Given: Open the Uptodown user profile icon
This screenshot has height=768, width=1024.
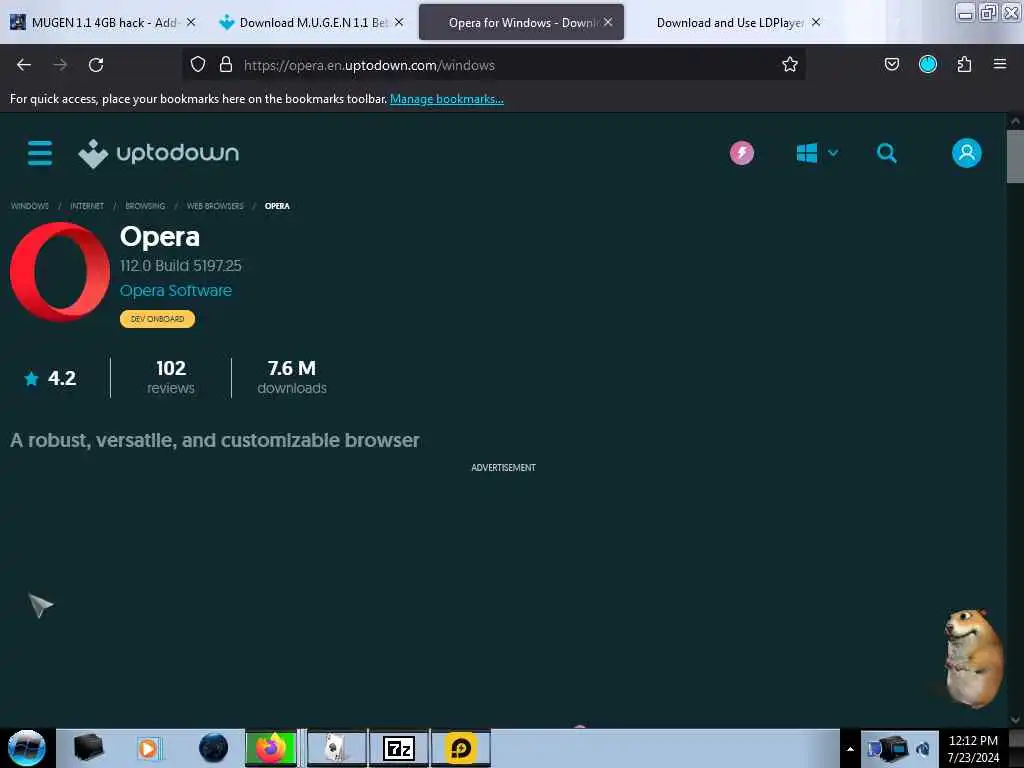Looking at the screenshot, I should point(966,153).
